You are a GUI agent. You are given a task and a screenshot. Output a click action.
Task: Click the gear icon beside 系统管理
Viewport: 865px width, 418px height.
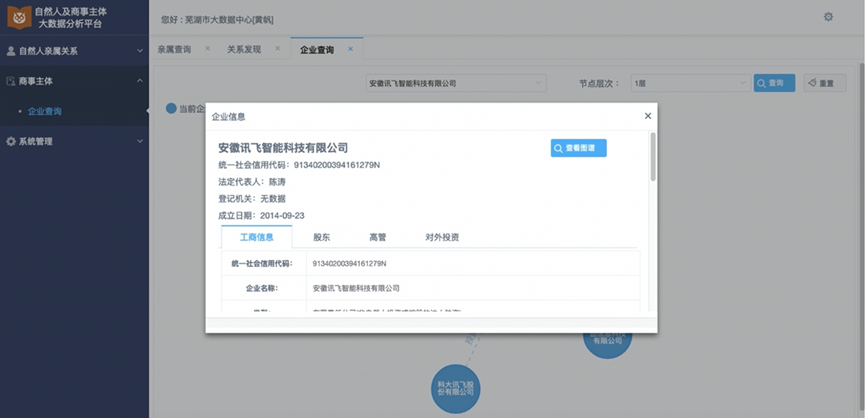click(x=10, y=141)
